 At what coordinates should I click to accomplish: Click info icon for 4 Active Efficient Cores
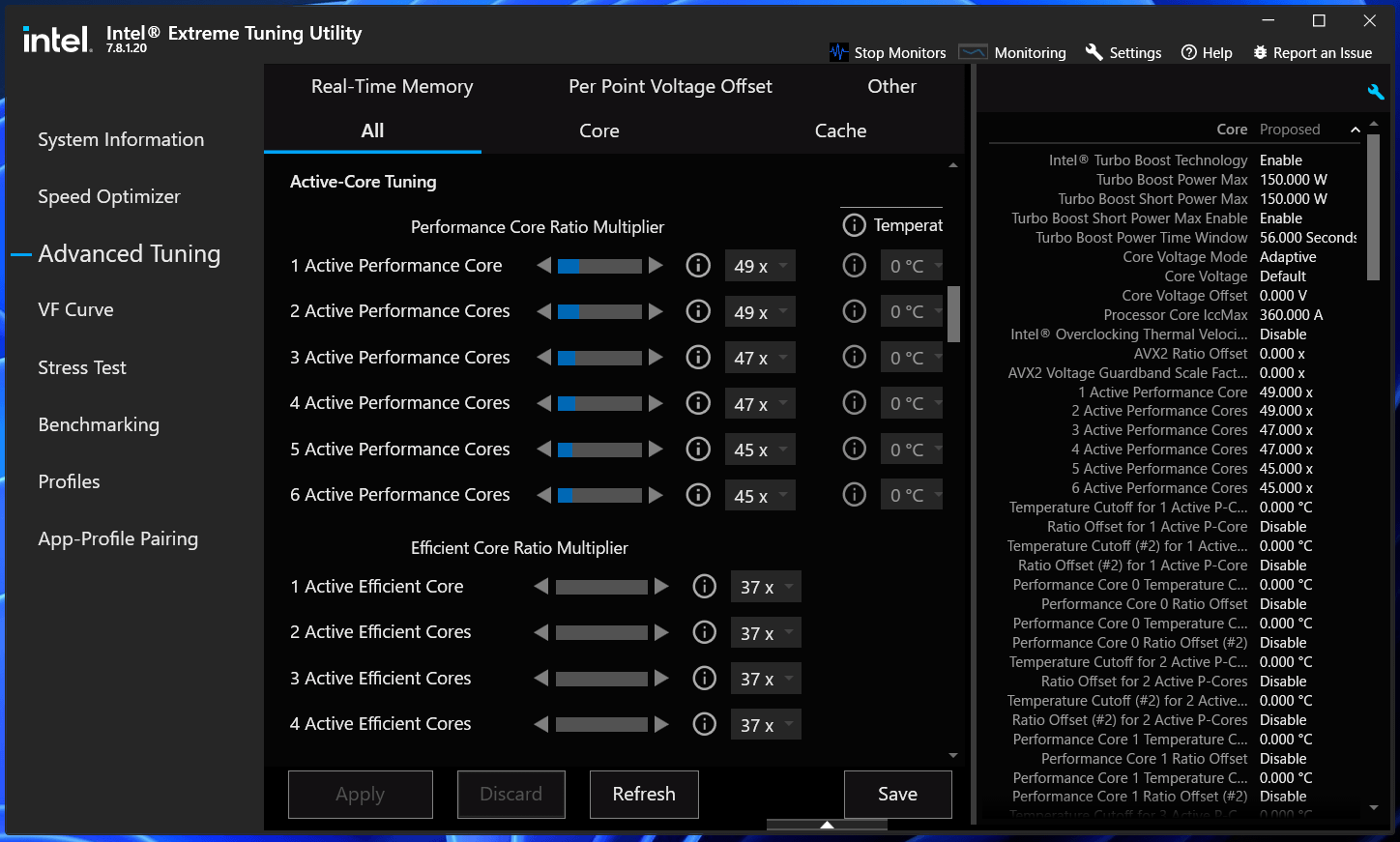click(705, 724)
